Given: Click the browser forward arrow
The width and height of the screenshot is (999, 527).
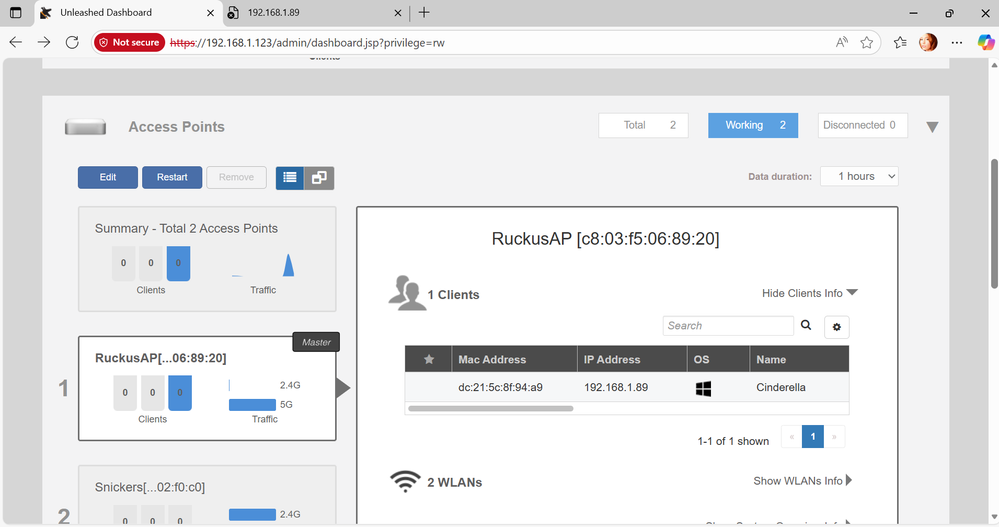Looking at the screenshot, I should click(x=44, y=42).
